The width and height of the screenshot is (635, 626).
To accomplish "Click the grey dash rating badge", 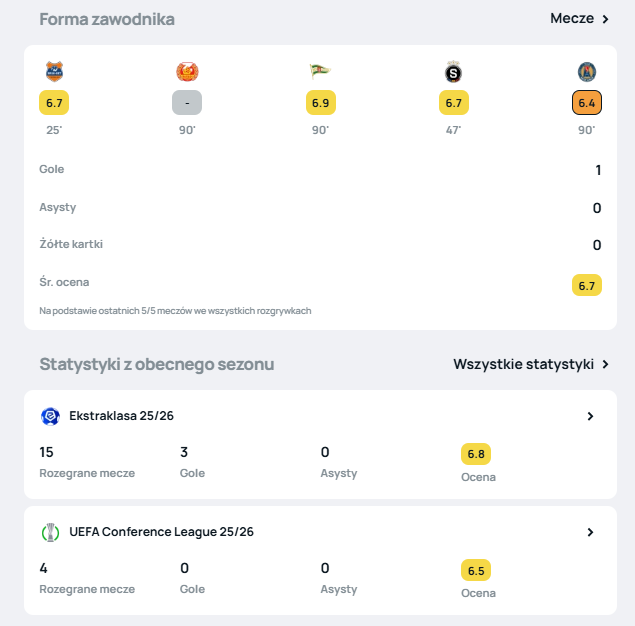I will tap(187, 102).
